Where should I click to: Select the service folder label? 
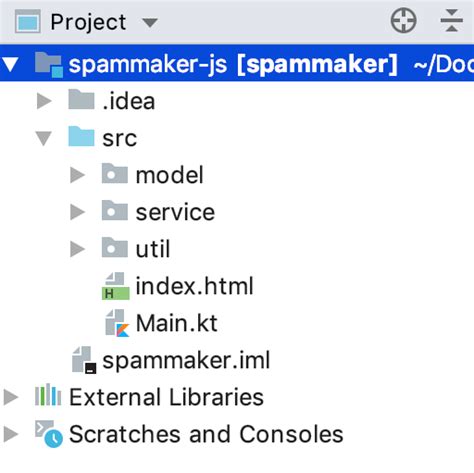pos(175,212)
